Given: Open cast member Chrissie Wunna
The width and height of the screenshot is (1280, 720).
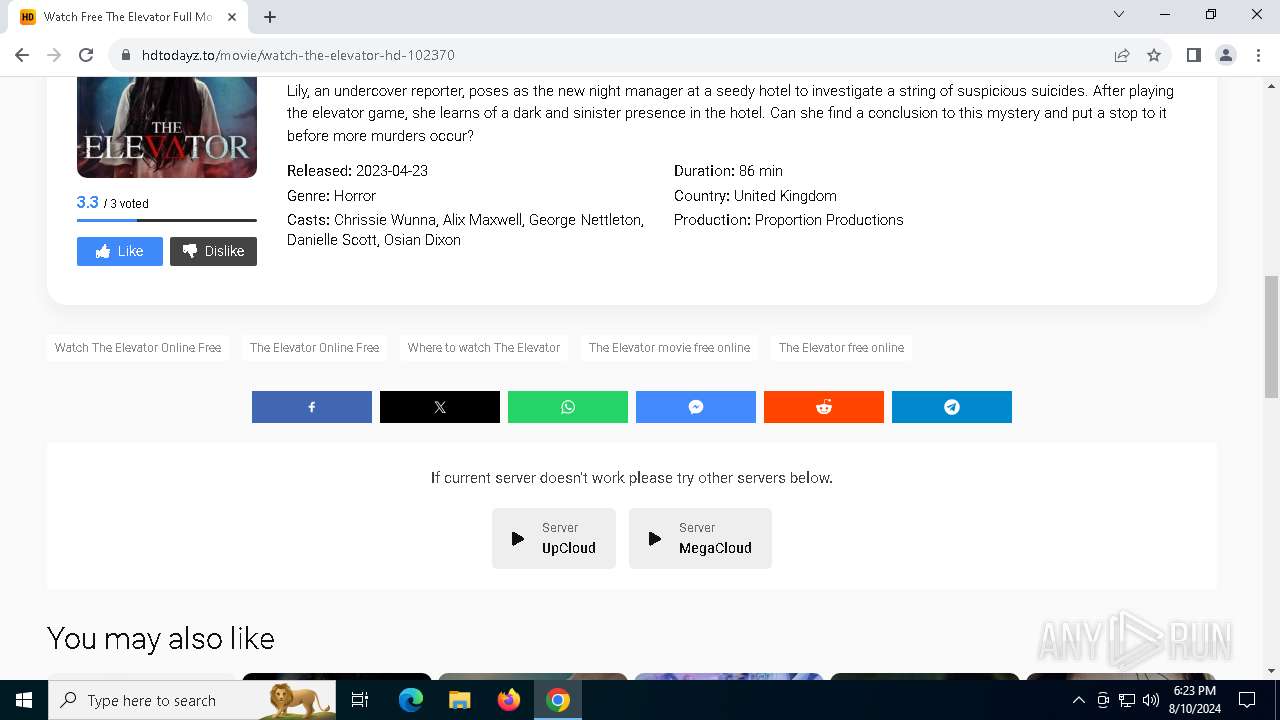Looking at the screenshot, I should point(384,220).
